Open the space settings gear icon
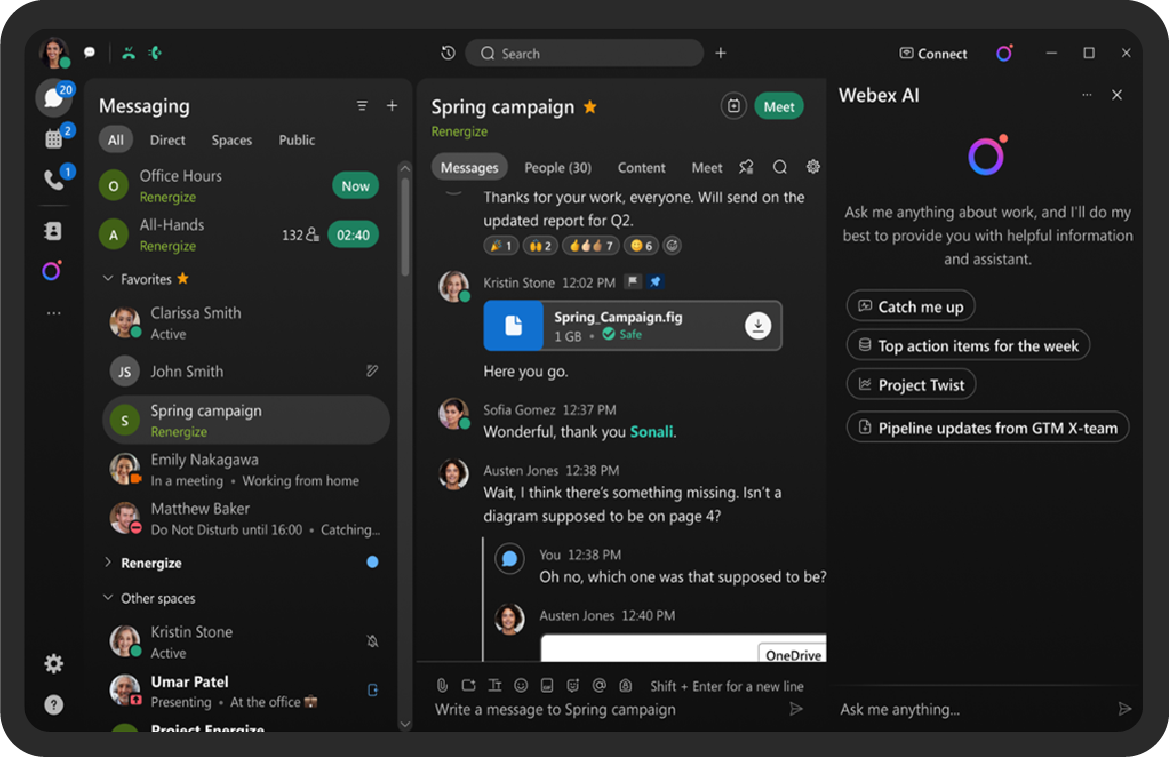 pyautogui.click(x=813, y=167)
